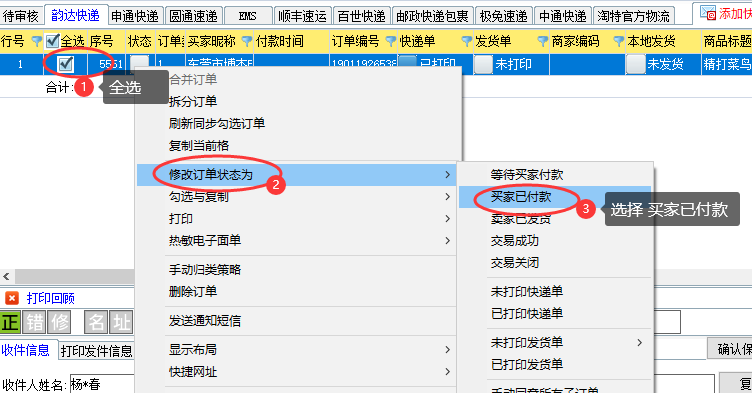
Task: Switch to 极兔速递 tab
Action: pos(504,16)
